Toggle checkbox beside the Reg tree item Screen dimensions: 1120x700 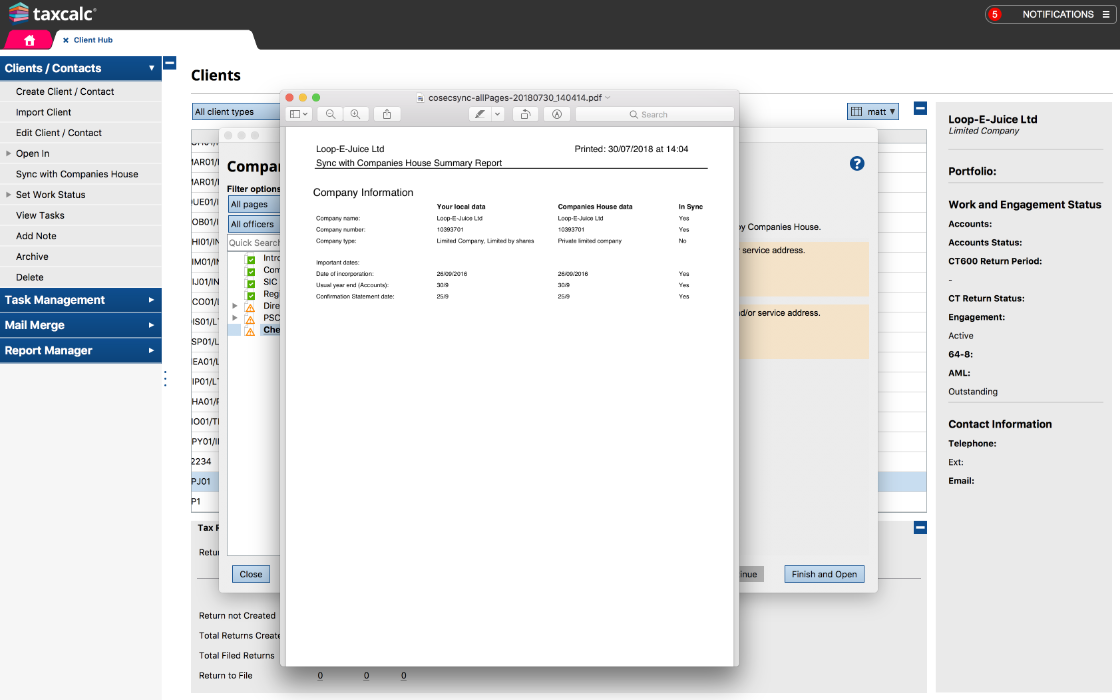coord(250,295)
